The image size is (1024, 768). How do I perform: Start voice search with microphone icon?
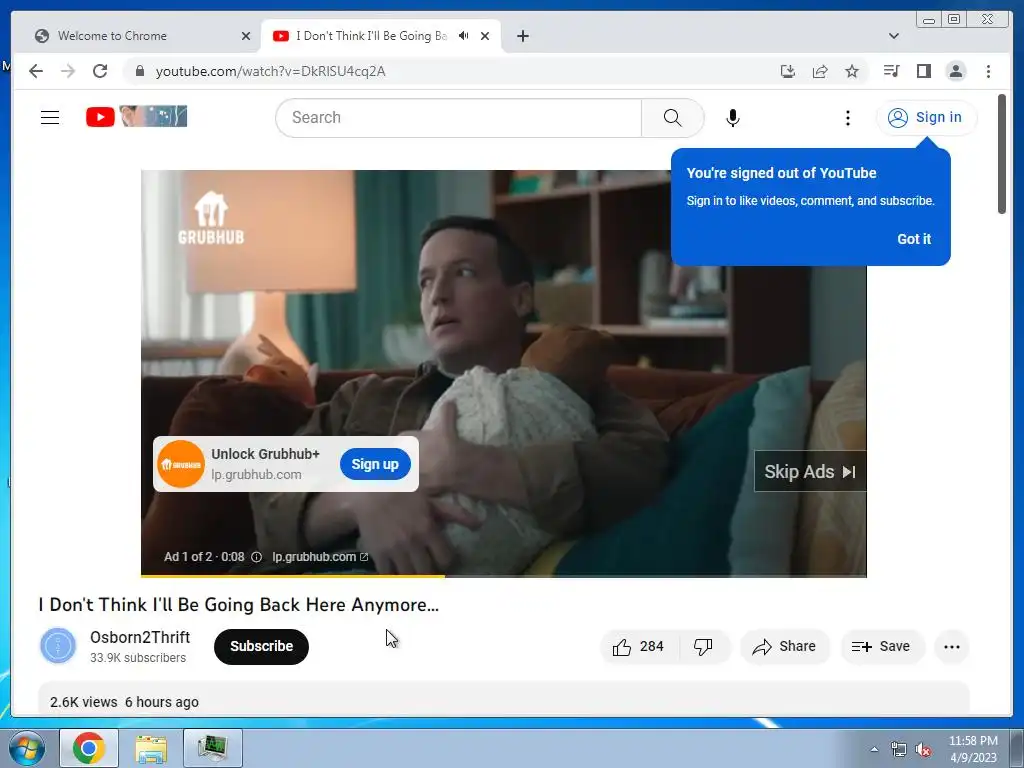tap(733, 118)
